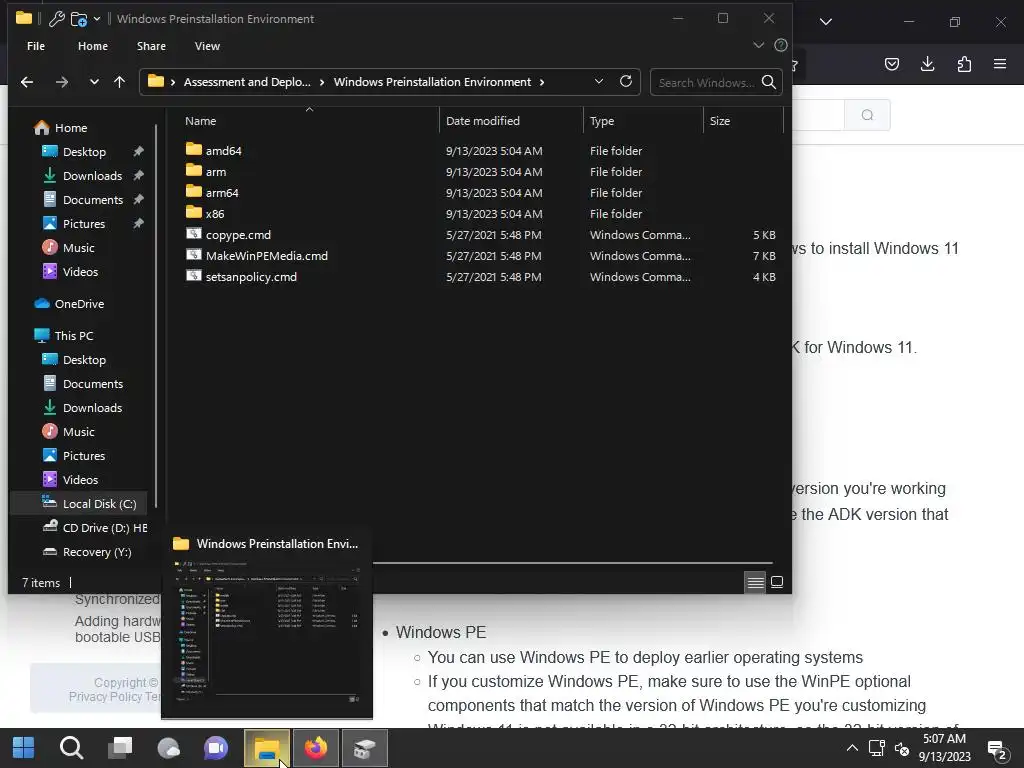
Task: Open Firefox application hamburger menu
Action: tap(1000, 64)
